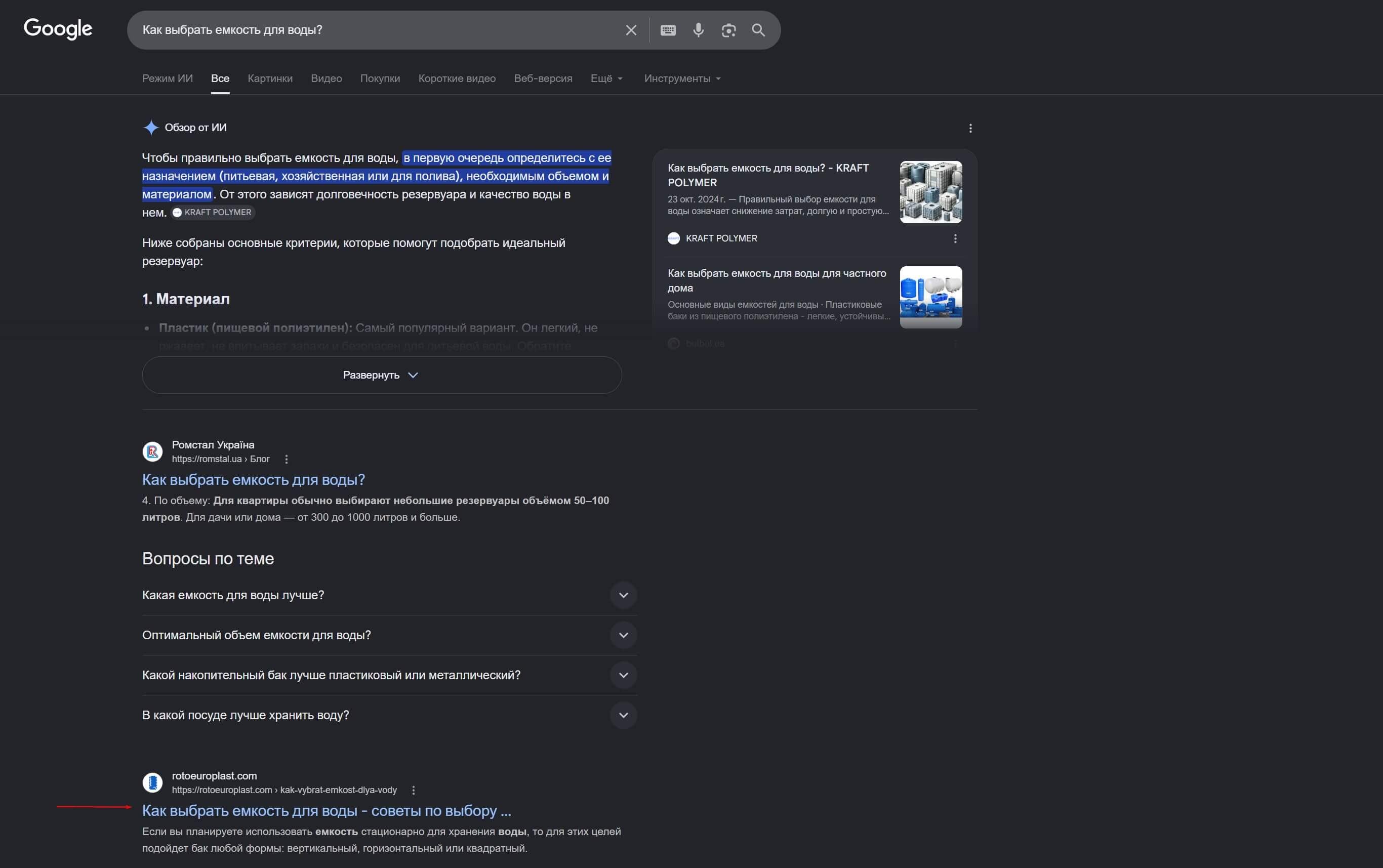1383x868 pixels.
Task: Go to the Покупки tab
Action: 380,78
